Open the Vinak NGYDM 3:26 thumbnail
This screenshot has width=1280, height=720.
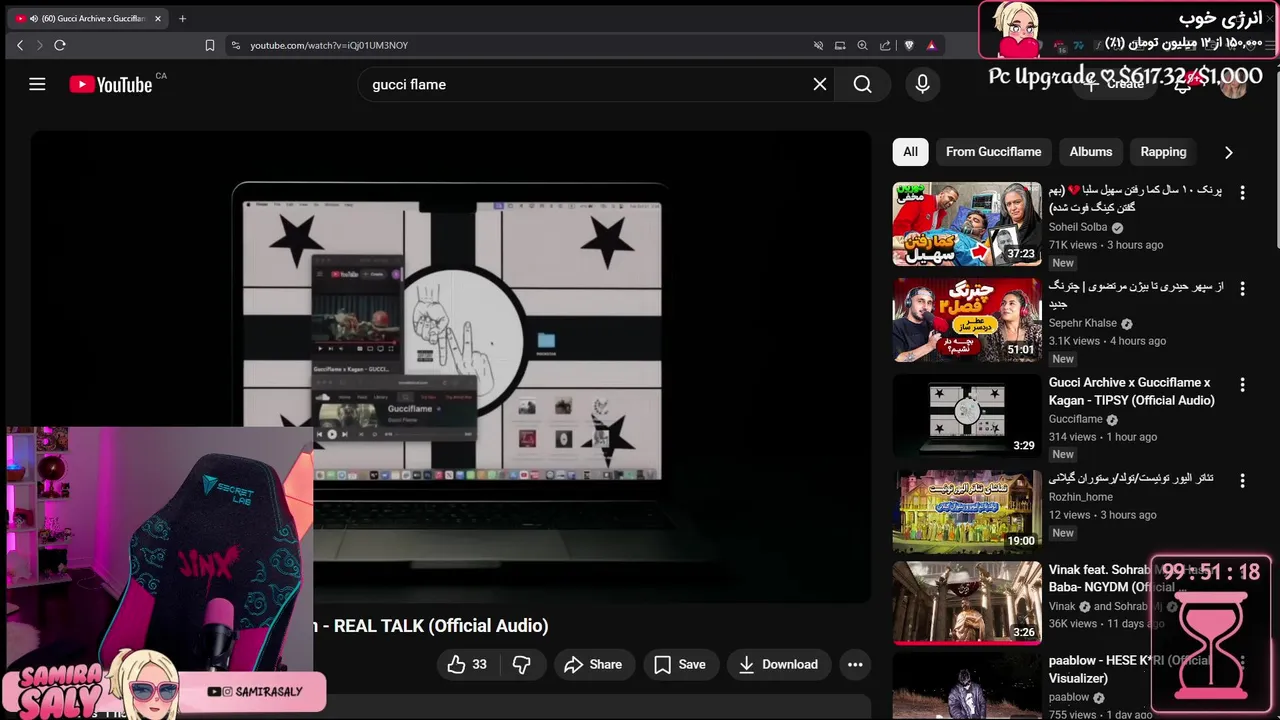[967, 602]
